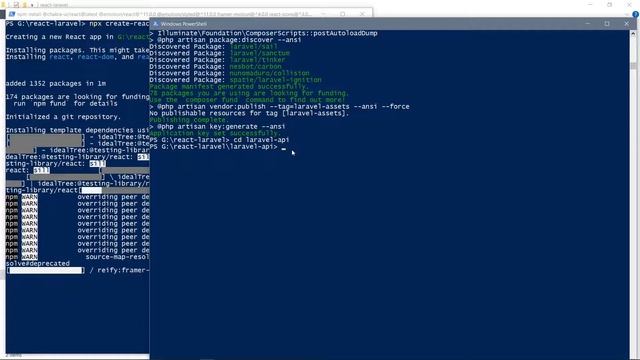
Task: Maximize the front Windows PowerShell window
Action: coord(607,24)
